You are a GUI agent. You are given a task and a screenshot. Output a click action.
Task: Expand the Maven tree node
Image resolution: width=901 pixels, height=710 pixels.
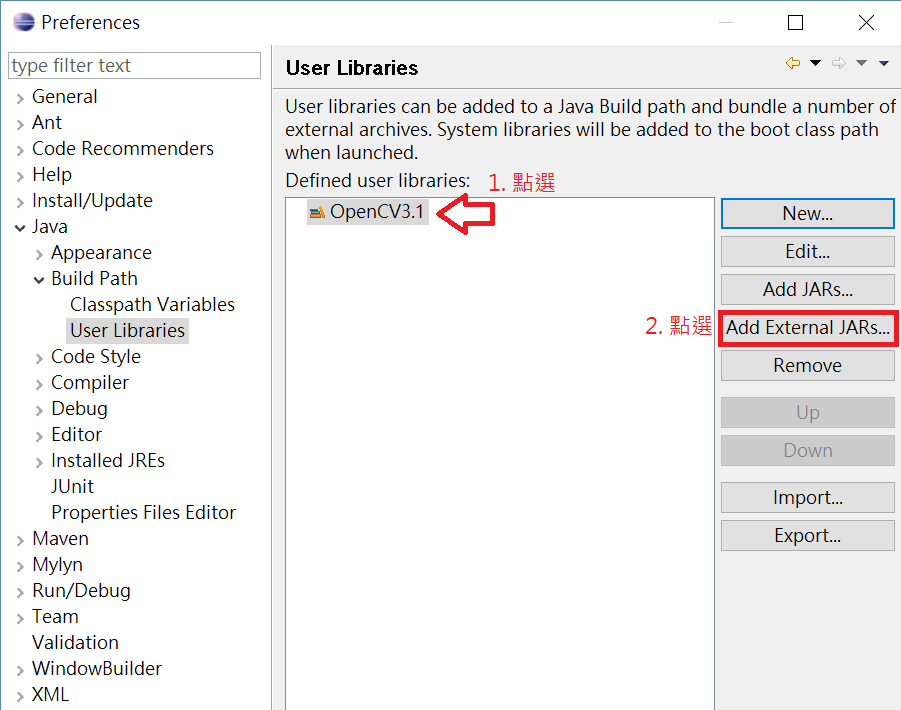click(x=20, y=541)
